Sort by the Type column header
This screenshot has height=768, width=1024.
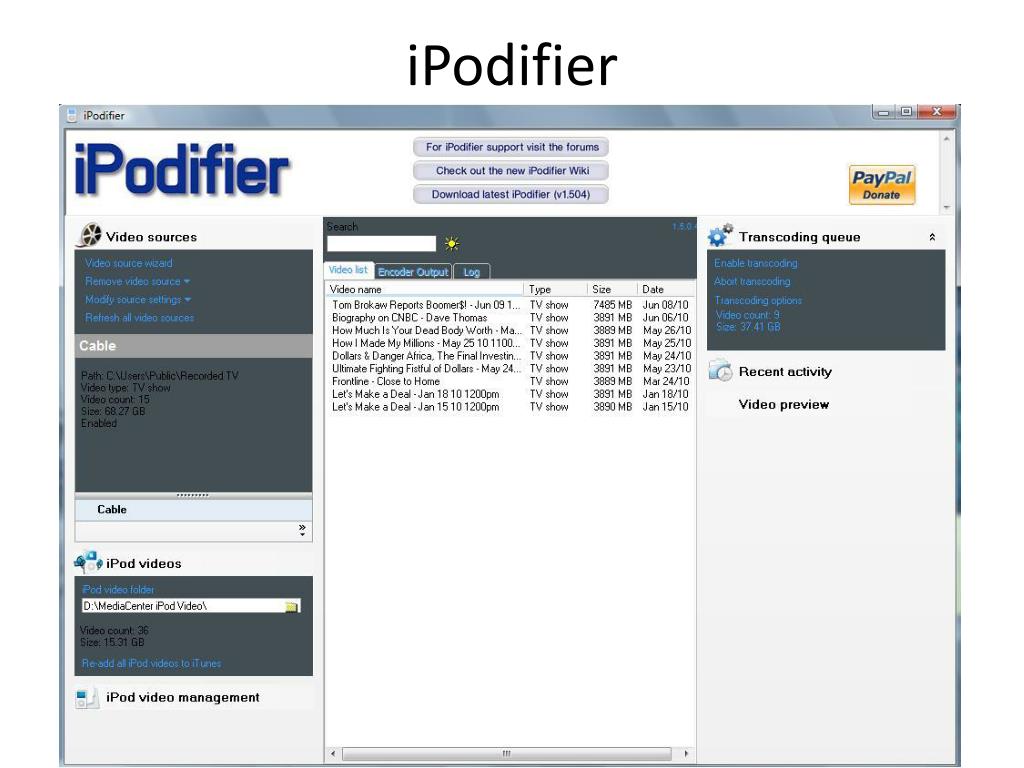[556, 289]
